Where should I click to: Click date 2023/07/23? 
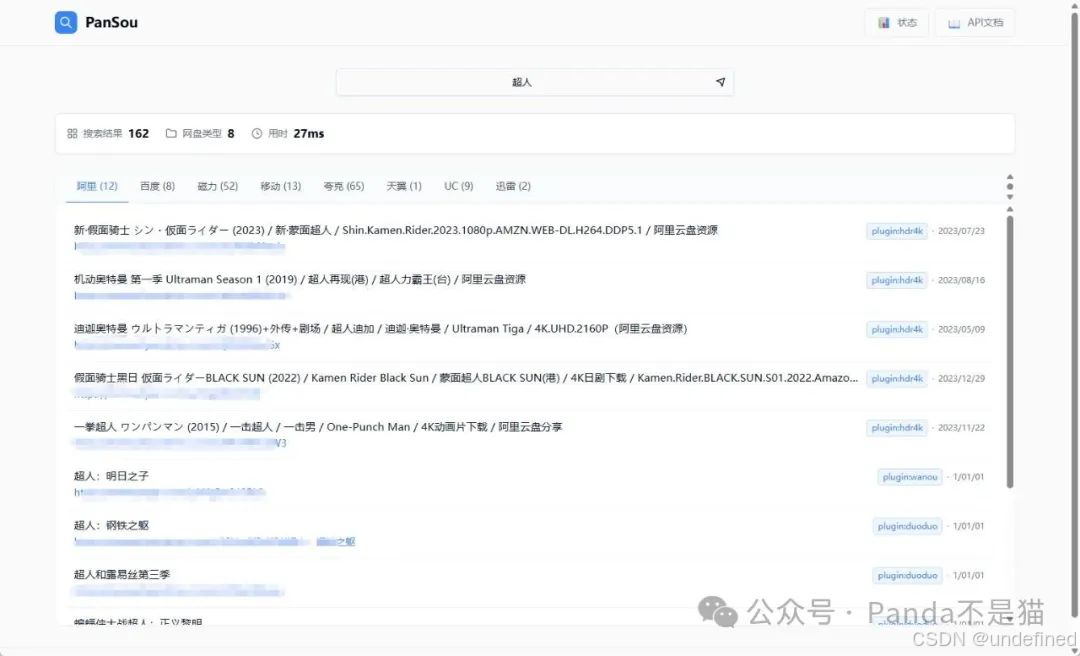(x=962, y=231)
